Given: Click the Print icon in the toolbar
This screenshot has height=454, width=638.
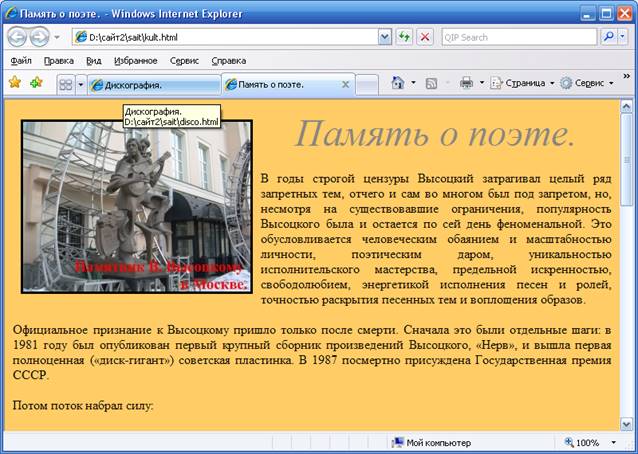Looking at the screenshot, I should pos(466,83).
